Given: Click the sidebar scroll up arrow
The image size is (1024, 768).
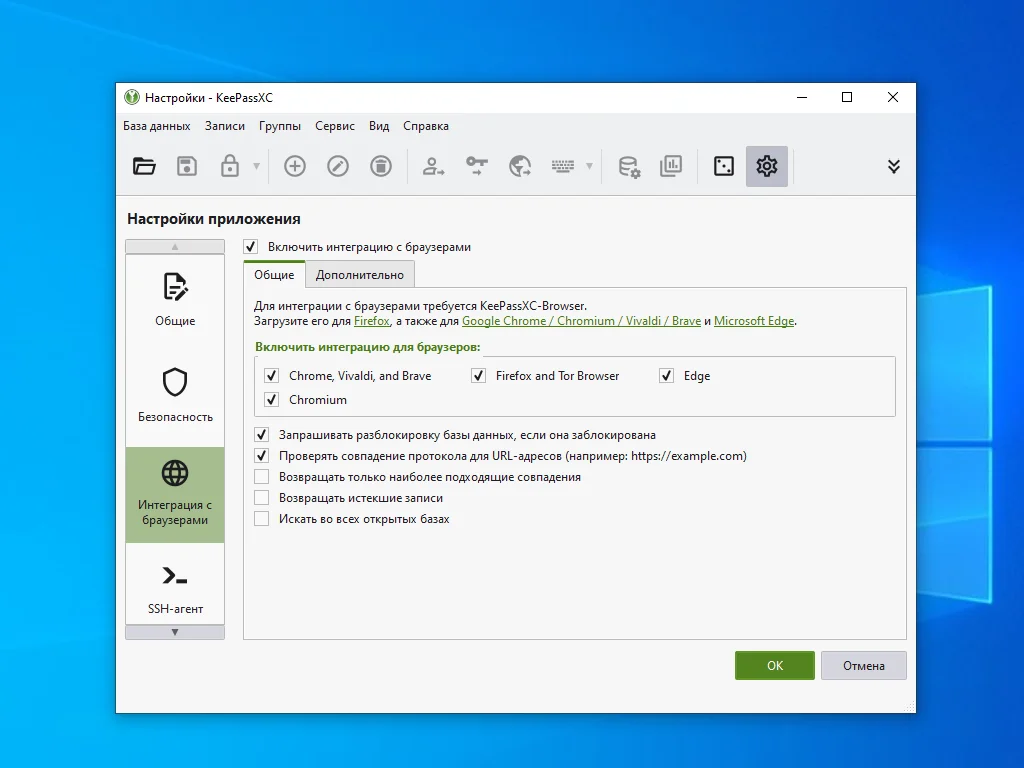Looking at the screenshot, I should coord(175,247).
